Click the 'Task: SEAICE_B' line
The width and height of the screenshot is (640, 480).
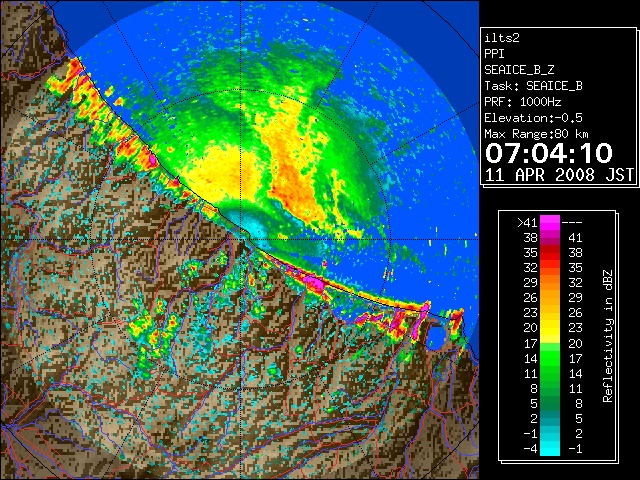click(x=533, y=86)
